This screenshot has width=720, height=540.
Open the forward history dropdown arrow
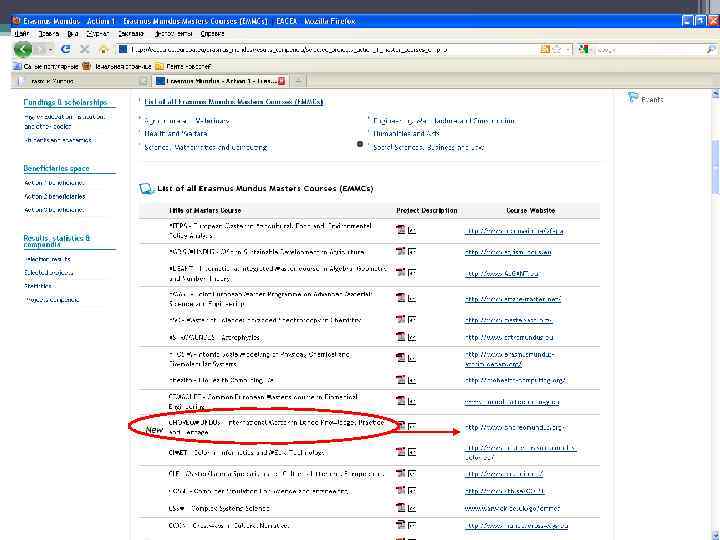tap(51, 50)
